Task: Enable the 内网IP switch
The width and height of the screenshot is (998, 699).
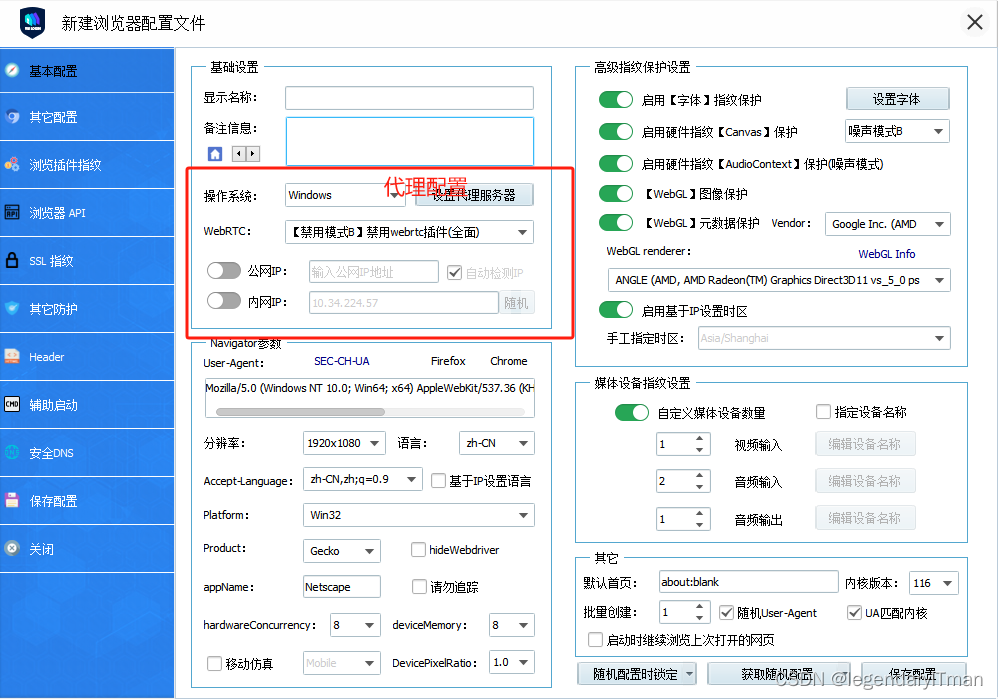Action: pos(224,300)
